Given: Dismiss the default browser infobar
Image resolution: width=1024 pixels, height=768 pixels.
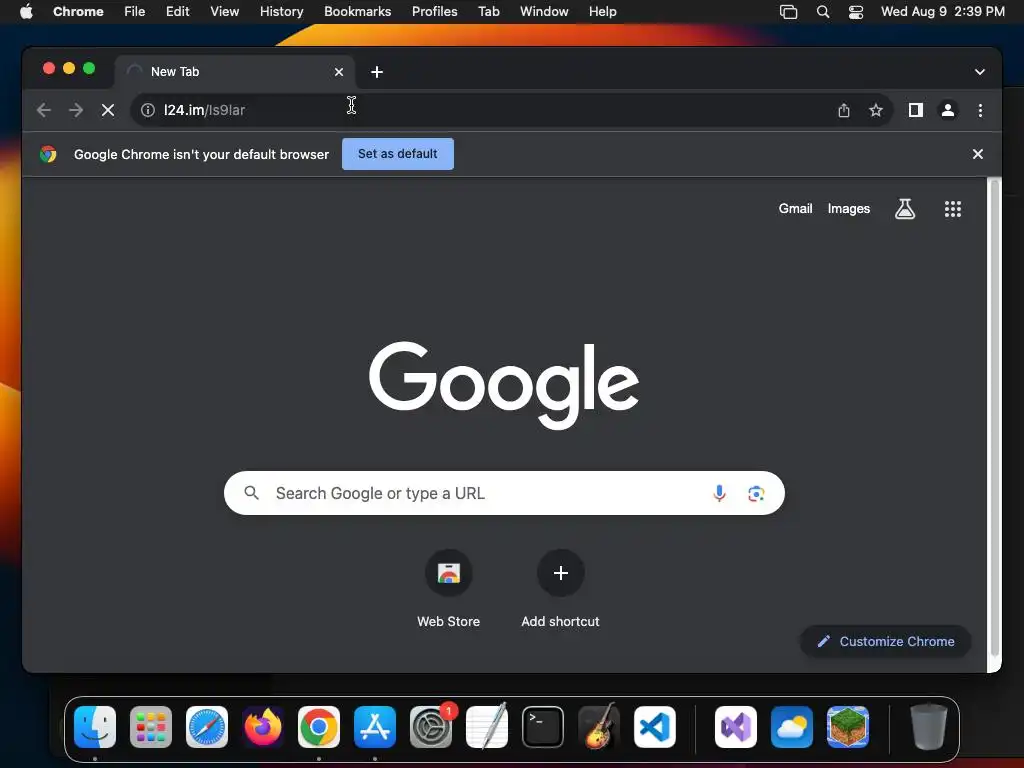Looking at the screenshot, I should pyautogui.click(x=978, y=154).
